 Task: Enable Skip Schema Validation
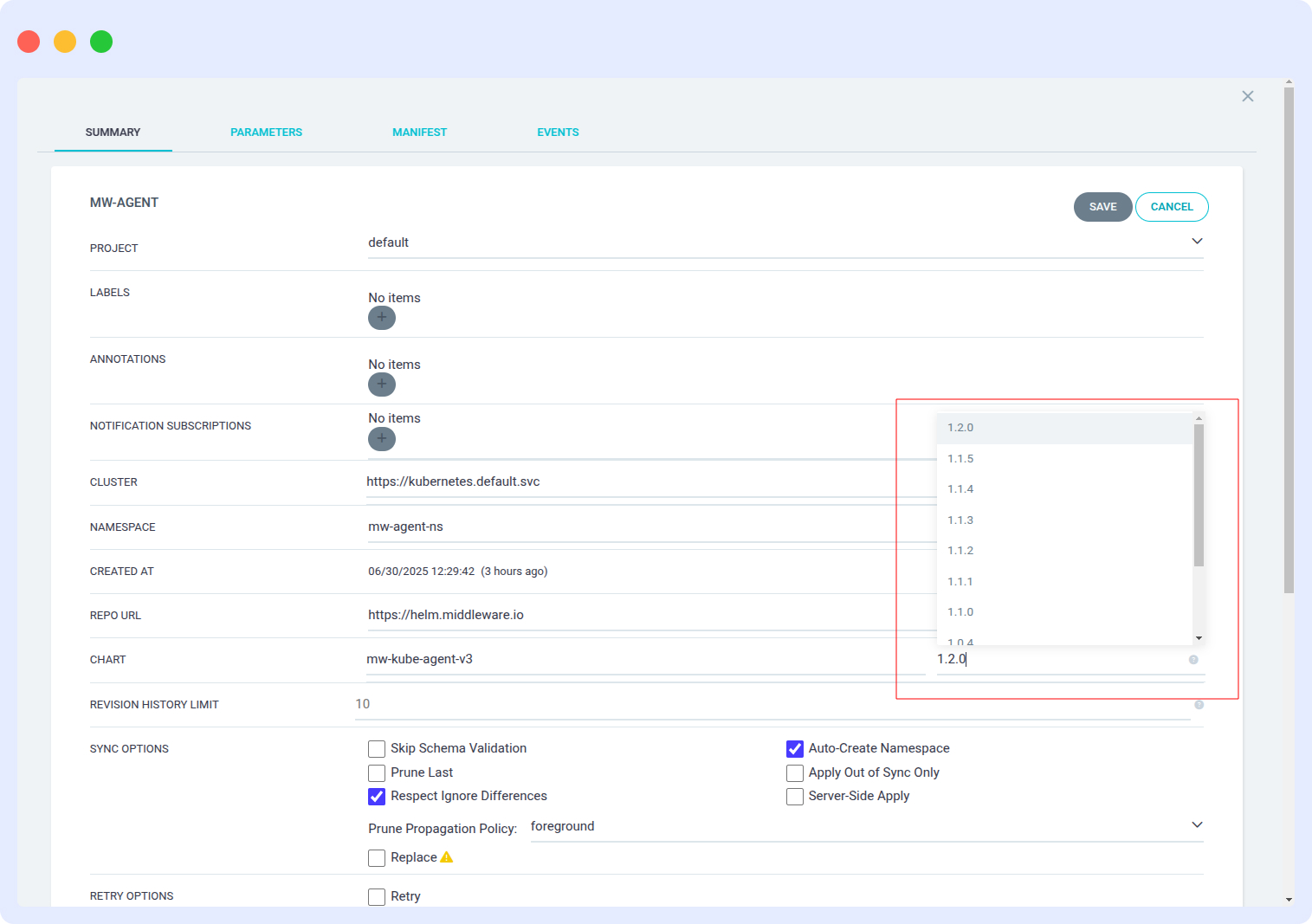[x=376, y=748]
